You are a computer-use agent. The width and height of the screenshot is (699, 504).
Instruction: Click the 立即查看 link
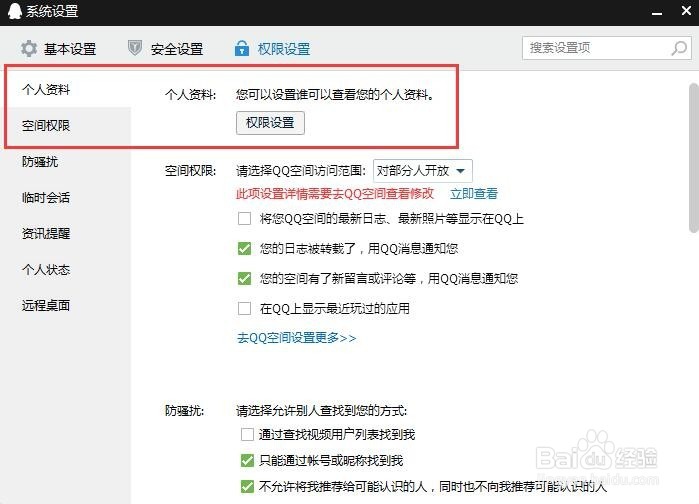[x=474, y=193]
